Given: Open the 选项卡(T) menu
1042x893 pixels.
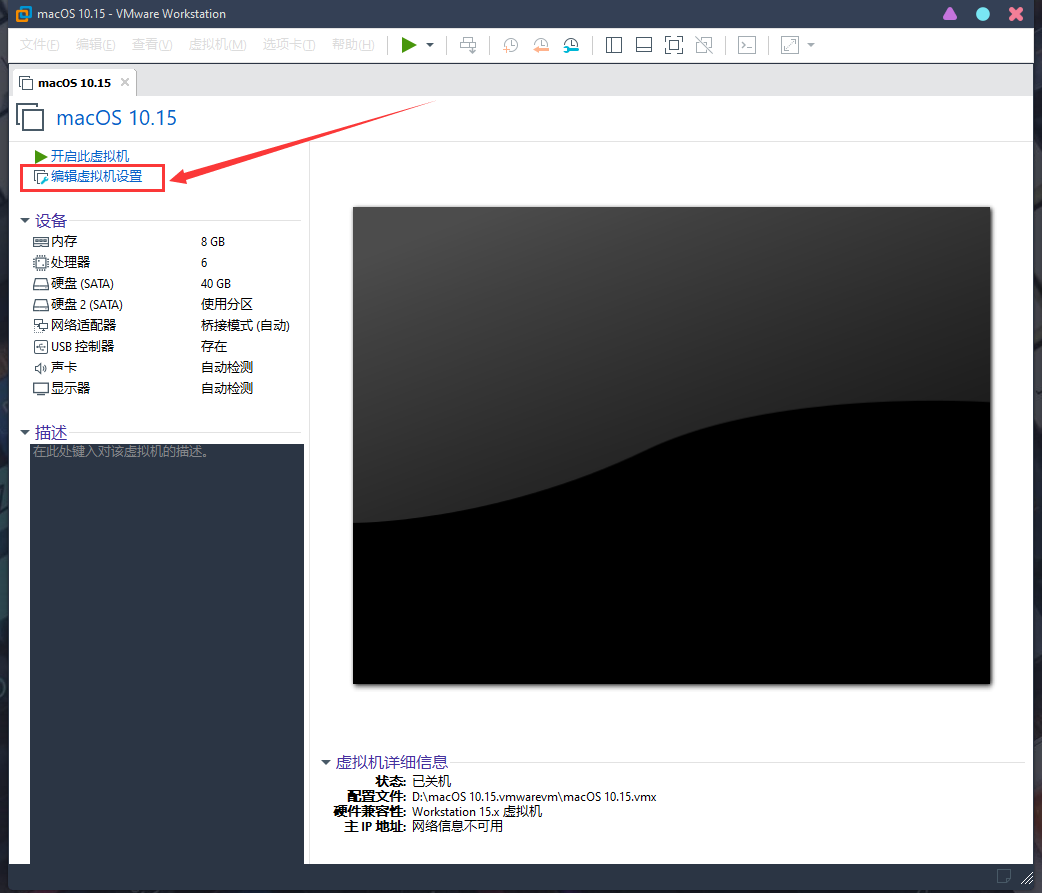Looking at the screenshot, I should (288, 45).
